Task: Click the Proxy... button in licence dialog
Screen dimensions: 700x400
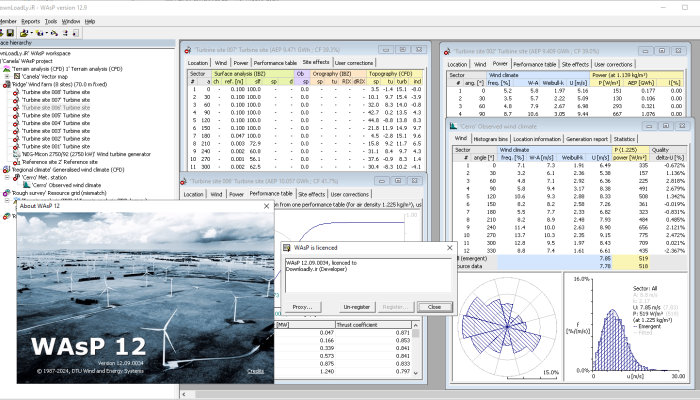Action: pyautogui.click(x=302, y=307)
